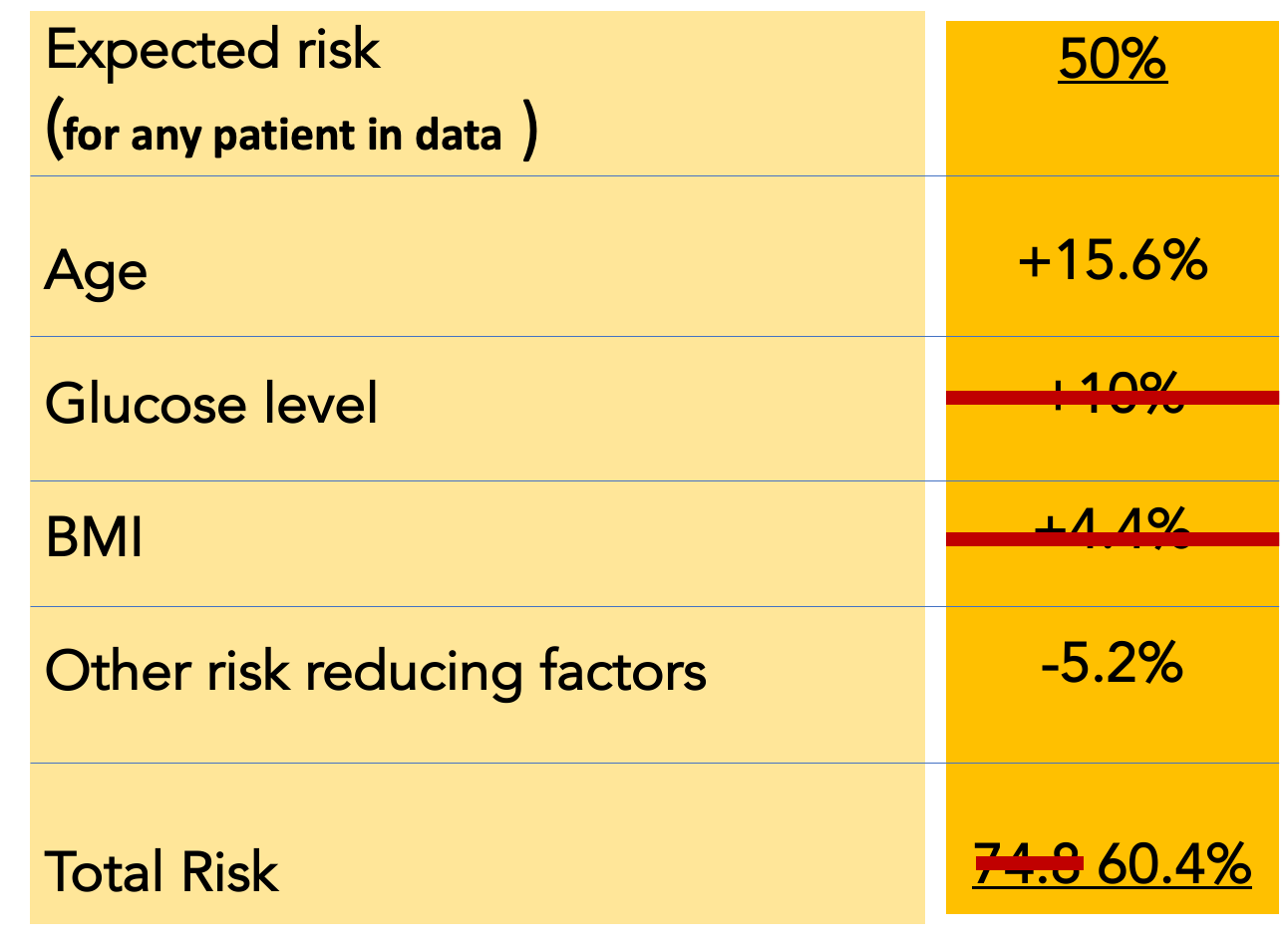Click the word "factors"
Viewport: 1288px width, 943px height.
tap(623, 671)
